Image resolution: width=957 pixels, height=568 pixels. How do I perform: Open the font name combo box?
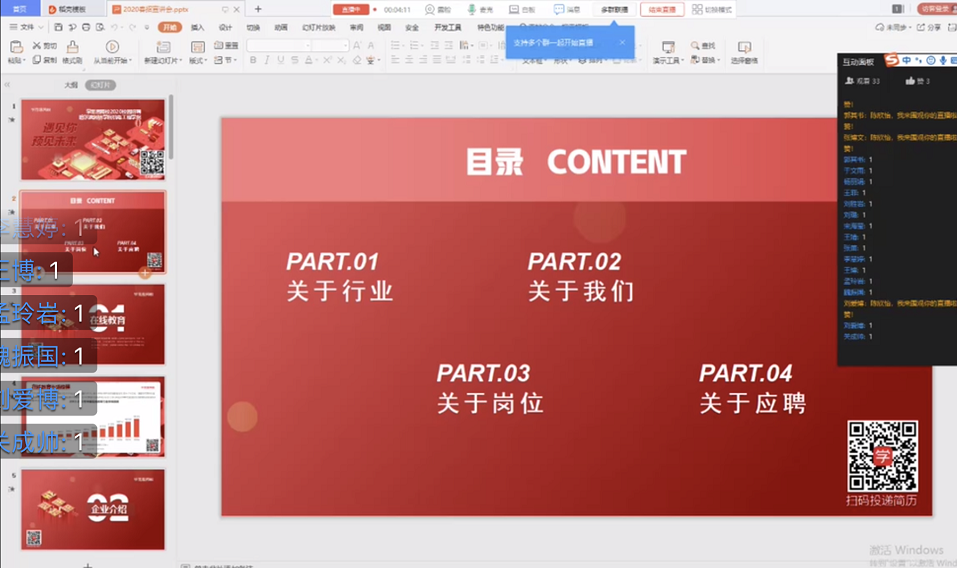pyautogui.click(x=279, y=46)
